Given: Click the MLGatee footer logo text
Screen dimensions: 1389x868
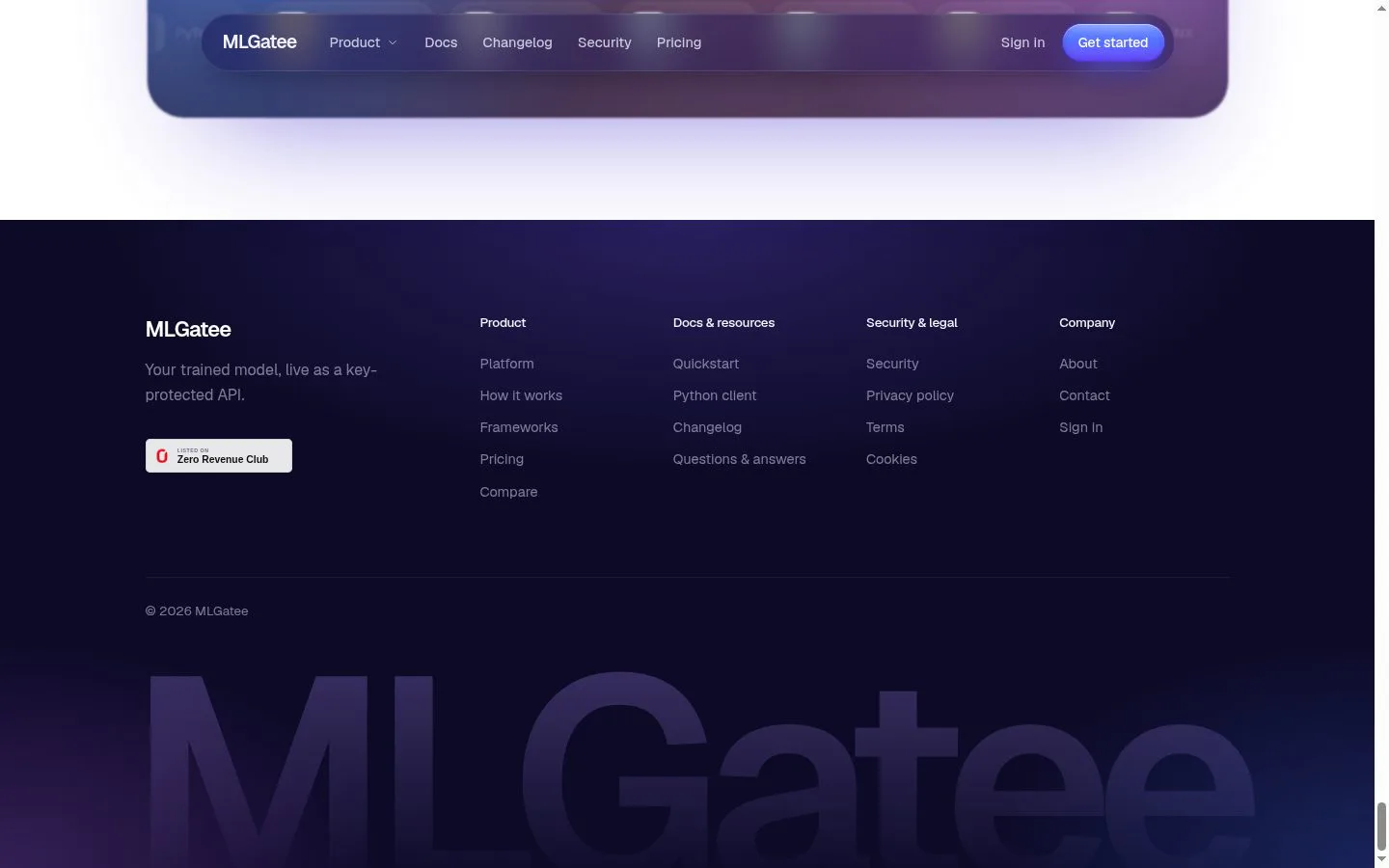Looking at the screenshot, I should (188, 330).
